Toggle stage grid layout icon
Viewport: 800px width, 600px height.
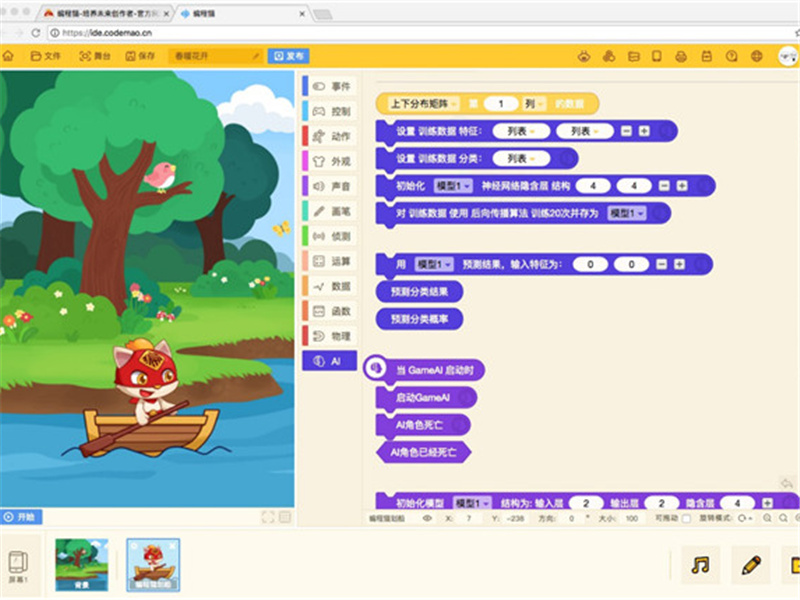tap(285, 517)
